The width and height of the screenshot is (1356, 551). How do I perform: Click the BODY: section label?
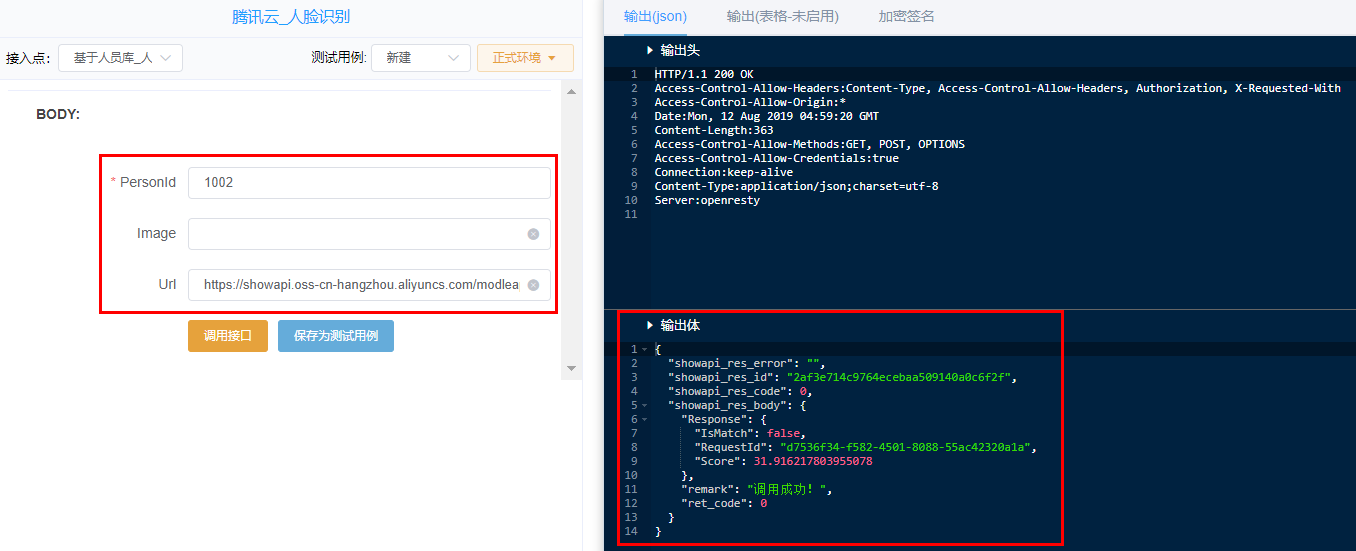tap(58, 114)
